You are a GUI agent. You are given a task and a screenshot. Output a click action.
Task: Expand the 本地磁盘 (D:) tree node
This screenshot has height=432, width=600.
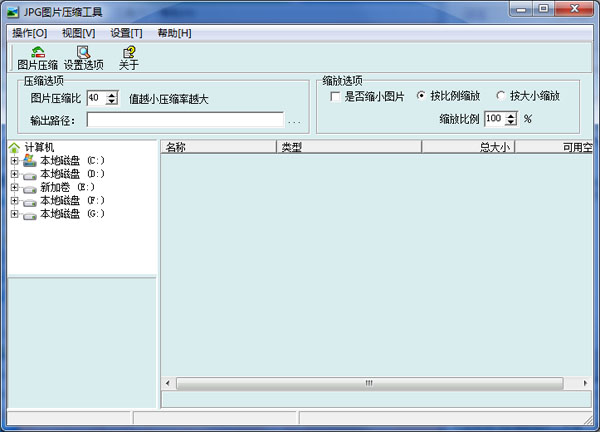[15, 174]
